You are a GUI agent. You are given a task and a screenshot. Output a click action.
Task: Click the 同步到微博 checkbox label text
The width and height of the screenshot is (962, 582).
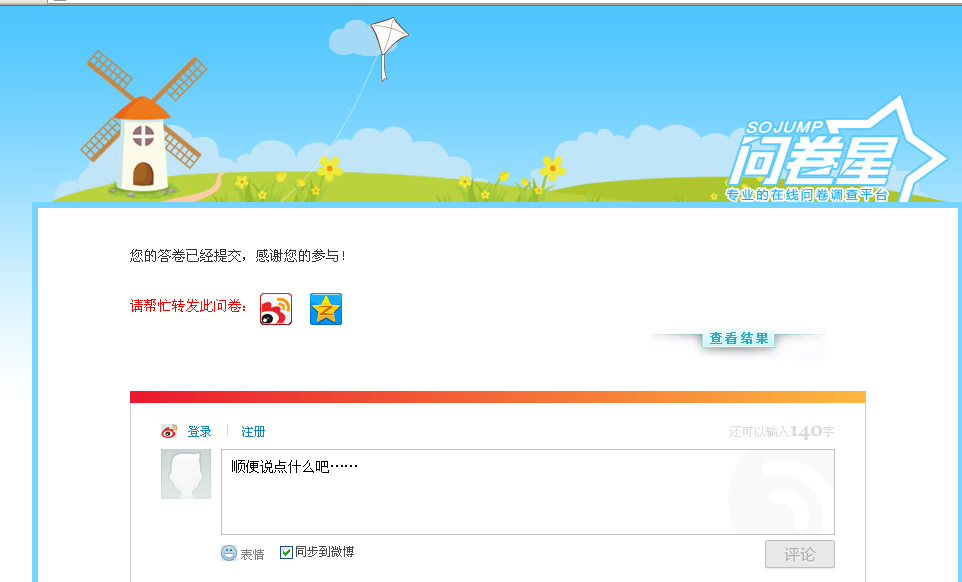click(325, 552)
